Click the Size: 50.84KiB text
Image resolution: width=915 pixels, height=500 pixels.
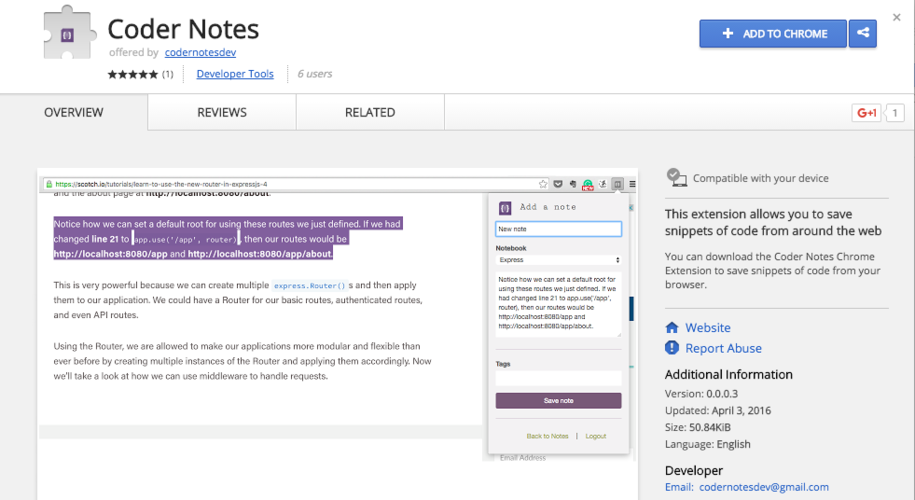click(697, 427)
